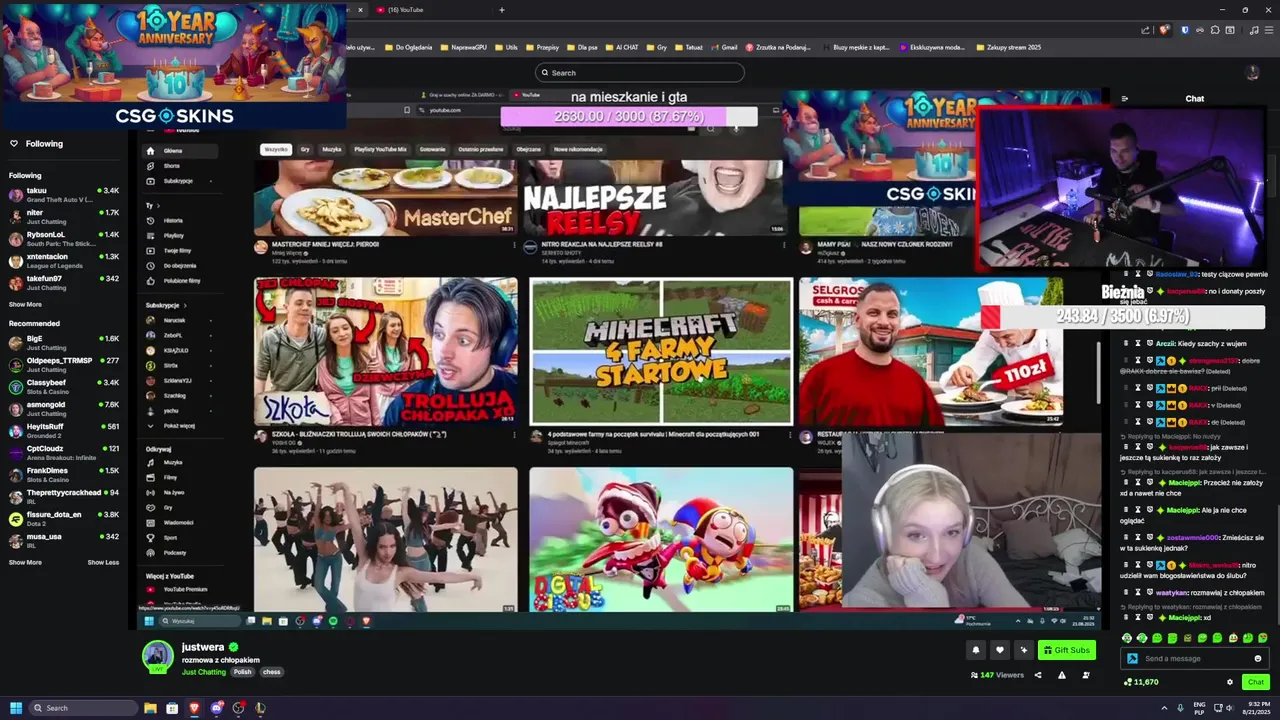Open the user avatar menu at top right

tap(1252, 72)
